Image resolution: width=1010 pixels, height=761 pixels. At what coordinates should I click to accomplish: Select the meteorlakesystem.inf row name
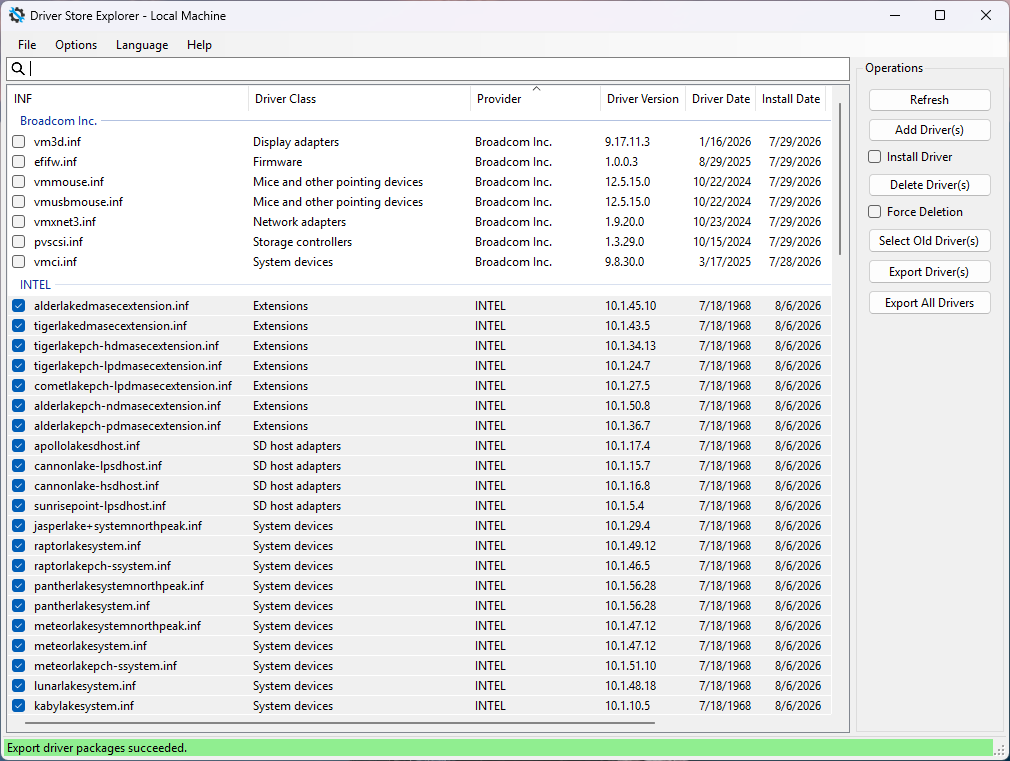click(90, 646)
